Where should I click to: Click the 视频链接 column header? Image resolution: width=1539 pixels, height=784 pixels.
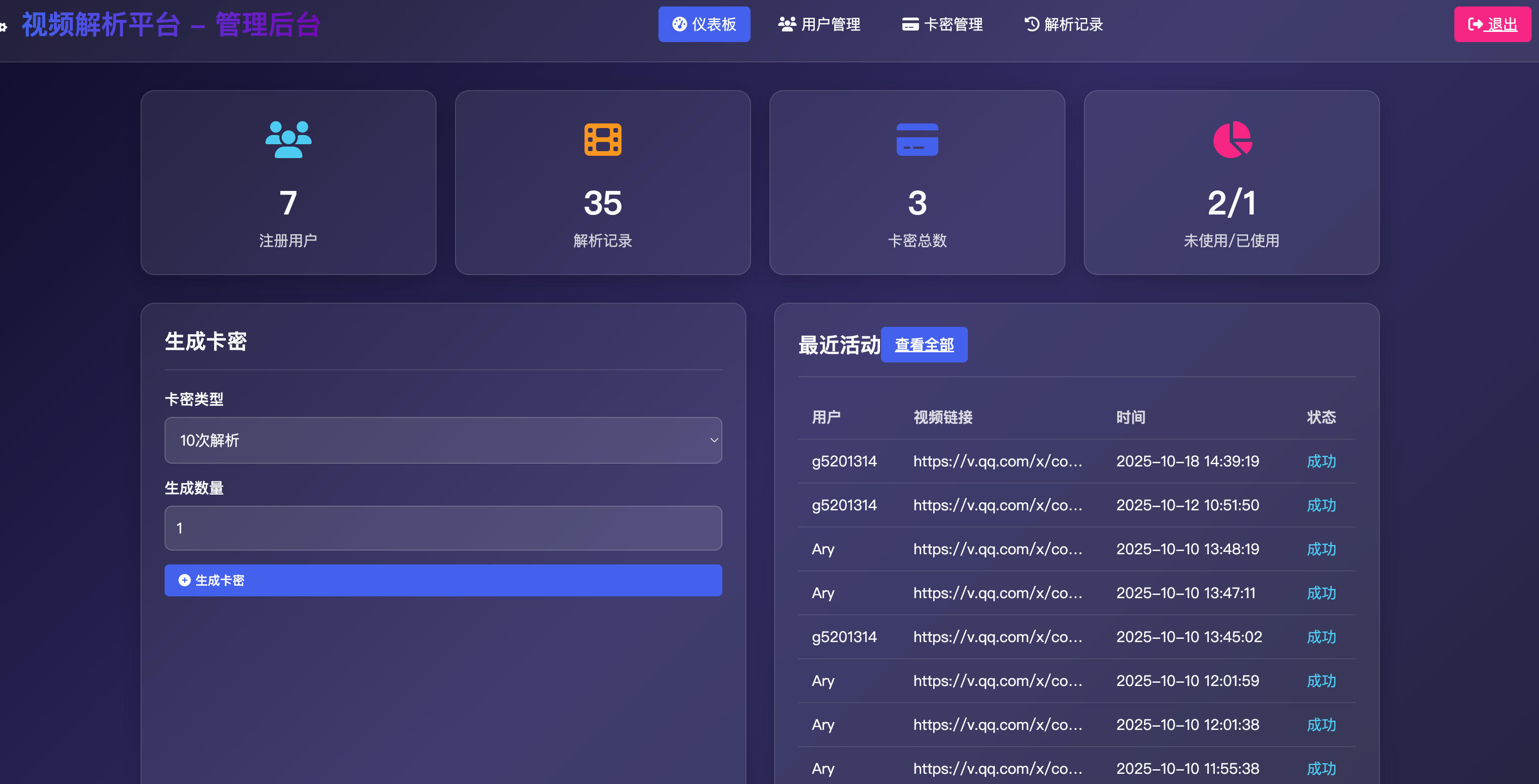[943, 417]
